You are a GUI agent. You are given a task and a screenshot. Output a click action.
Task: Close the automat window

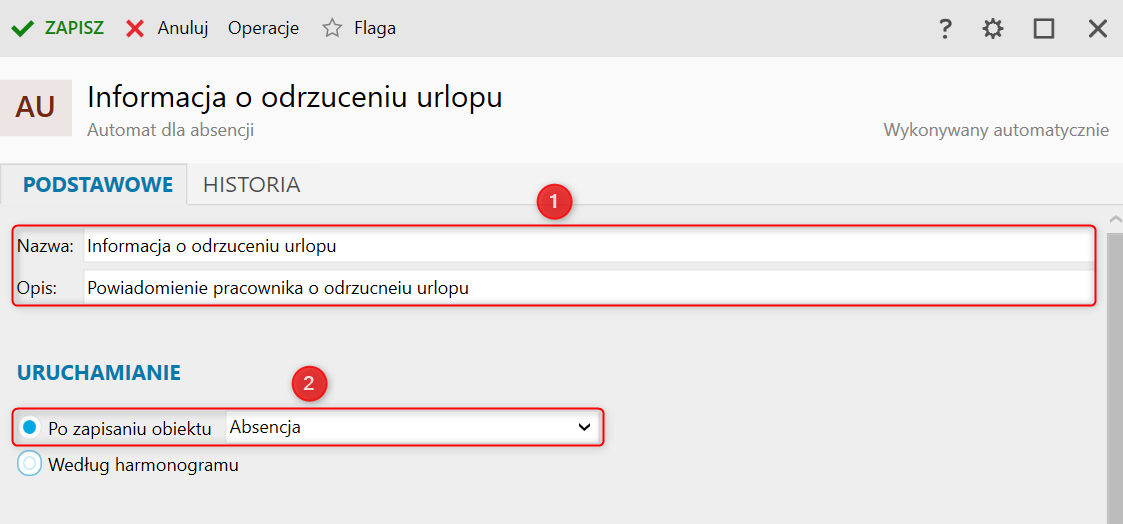tap(1097, 29)
